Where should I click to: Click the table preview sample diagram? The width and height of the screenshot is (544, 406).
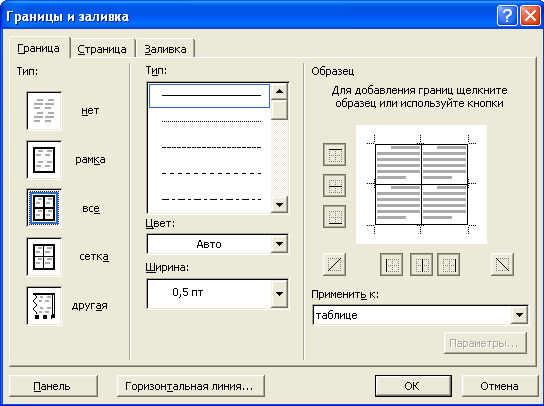click(421, 184)
